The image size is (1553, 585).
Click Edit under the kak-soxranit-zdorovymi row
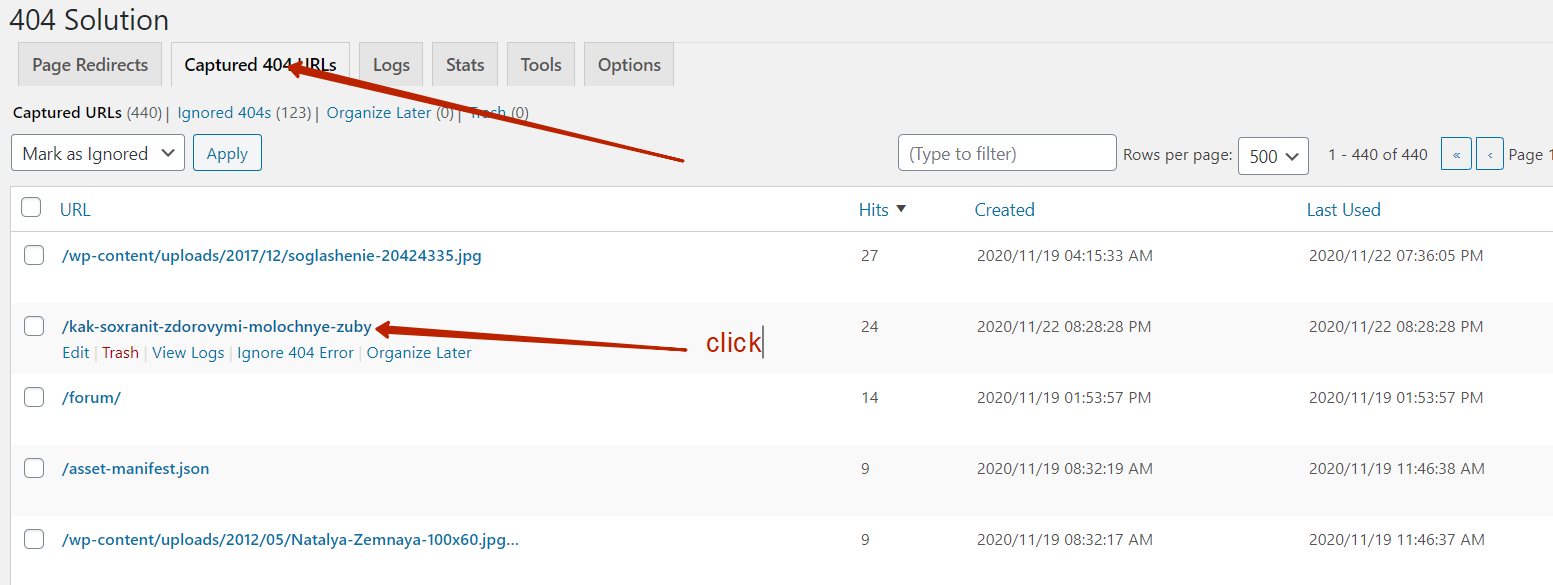click(x=75, y=353)
